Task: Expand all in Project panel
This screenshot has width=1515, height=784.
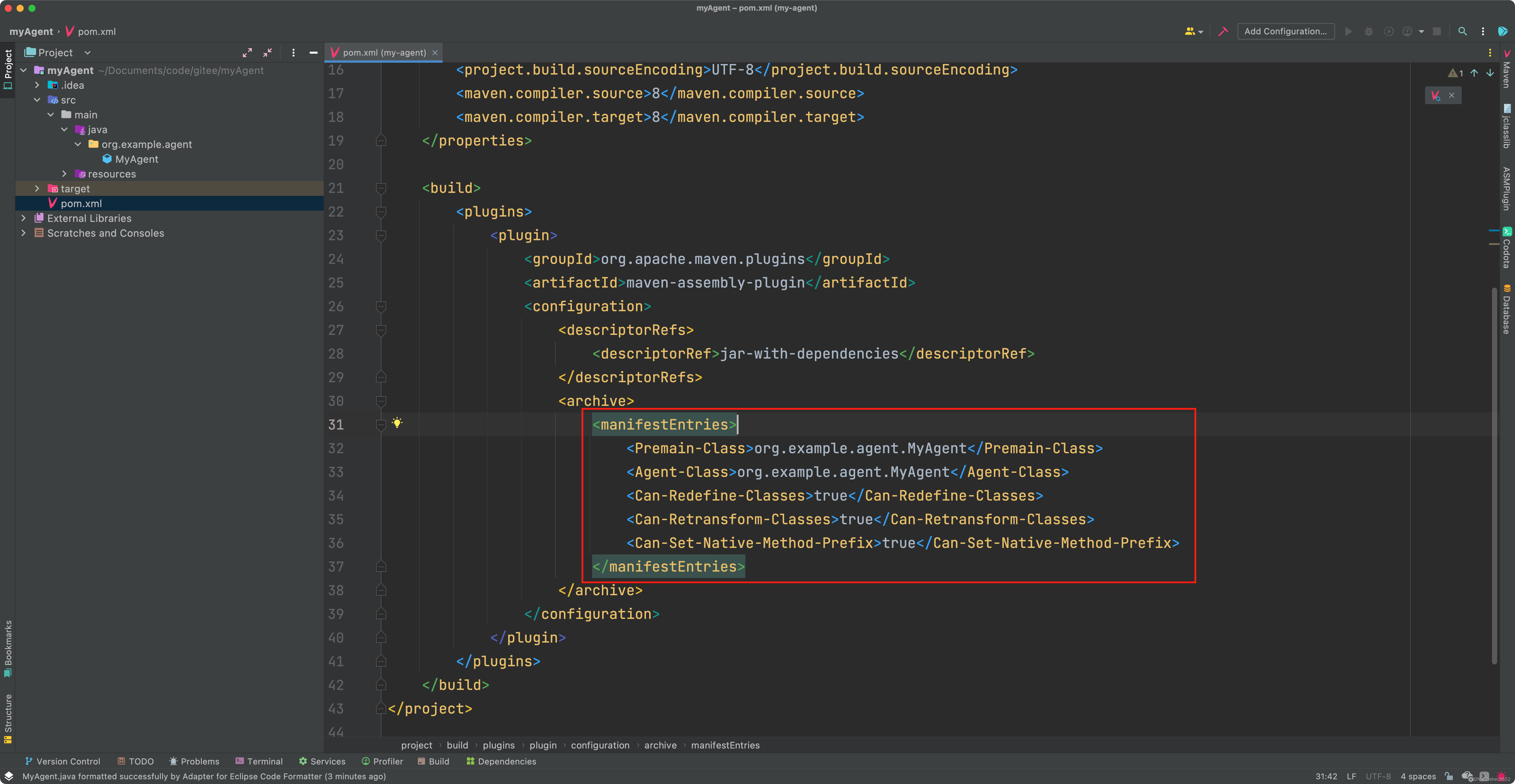Action: [x=247, y=53]
